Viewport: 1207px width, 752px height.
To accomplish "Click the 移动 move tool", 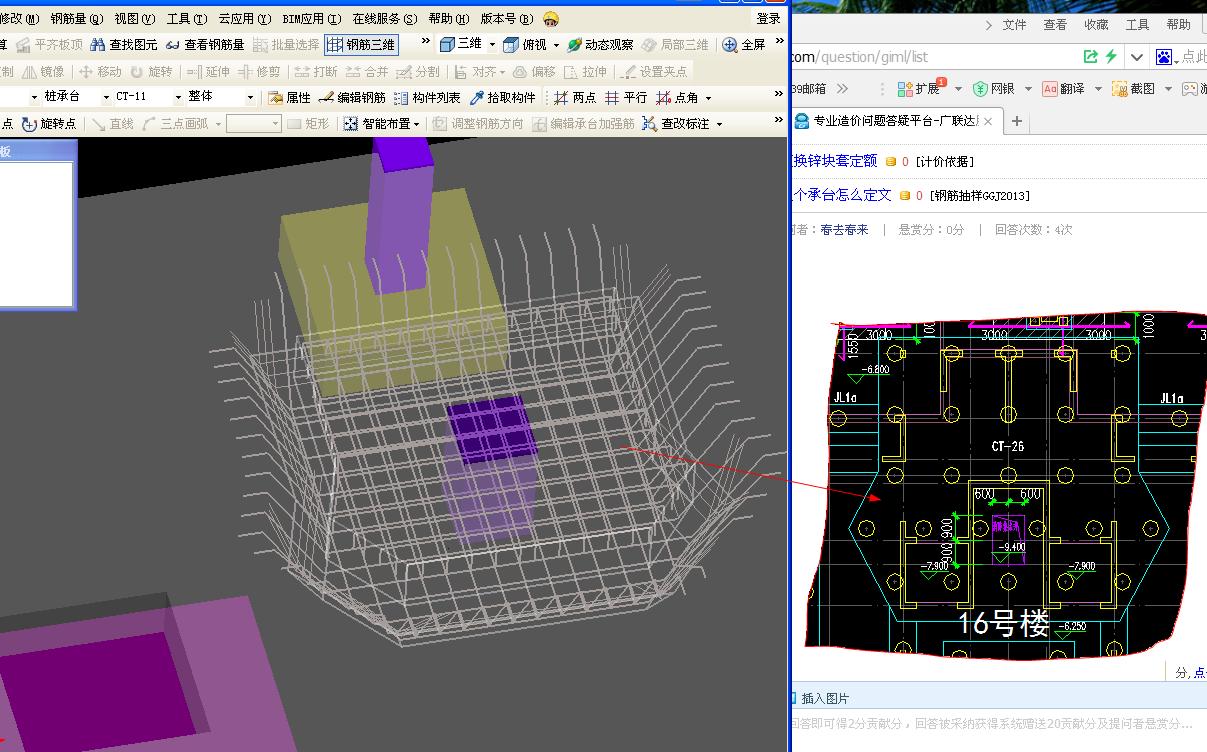I will pos(100,71).
